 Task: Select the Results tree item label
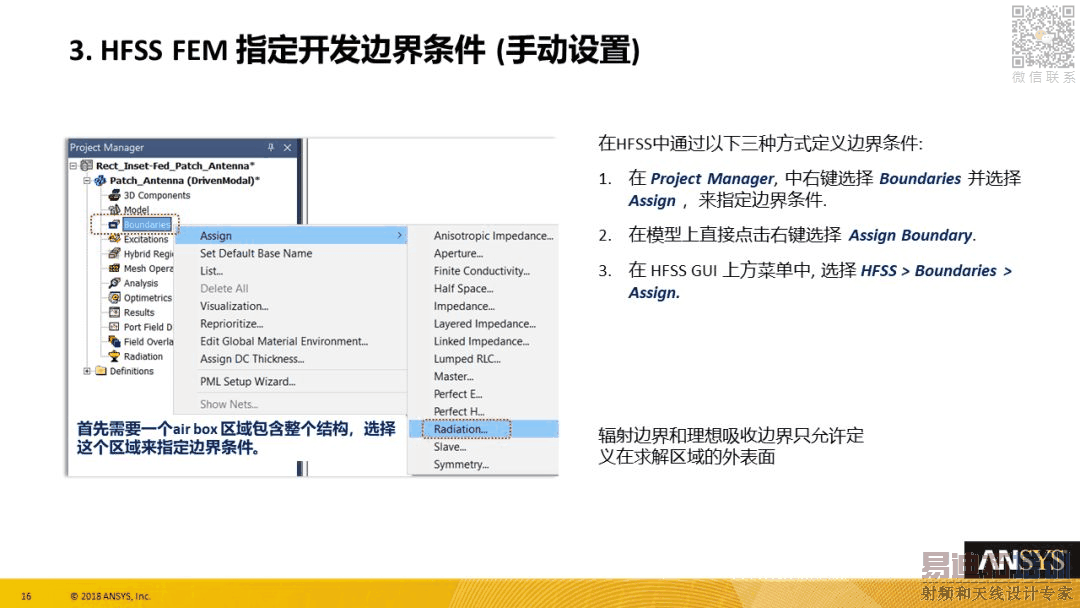coord(139,313)
